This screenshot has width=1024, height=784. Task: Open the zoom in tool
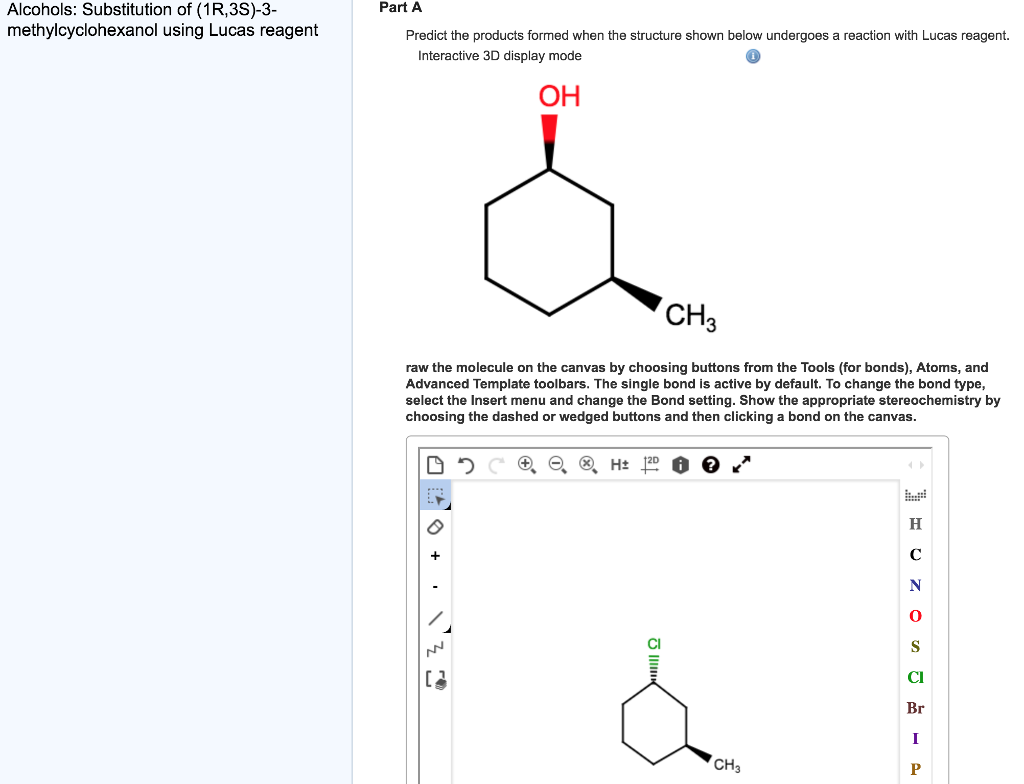525,464
